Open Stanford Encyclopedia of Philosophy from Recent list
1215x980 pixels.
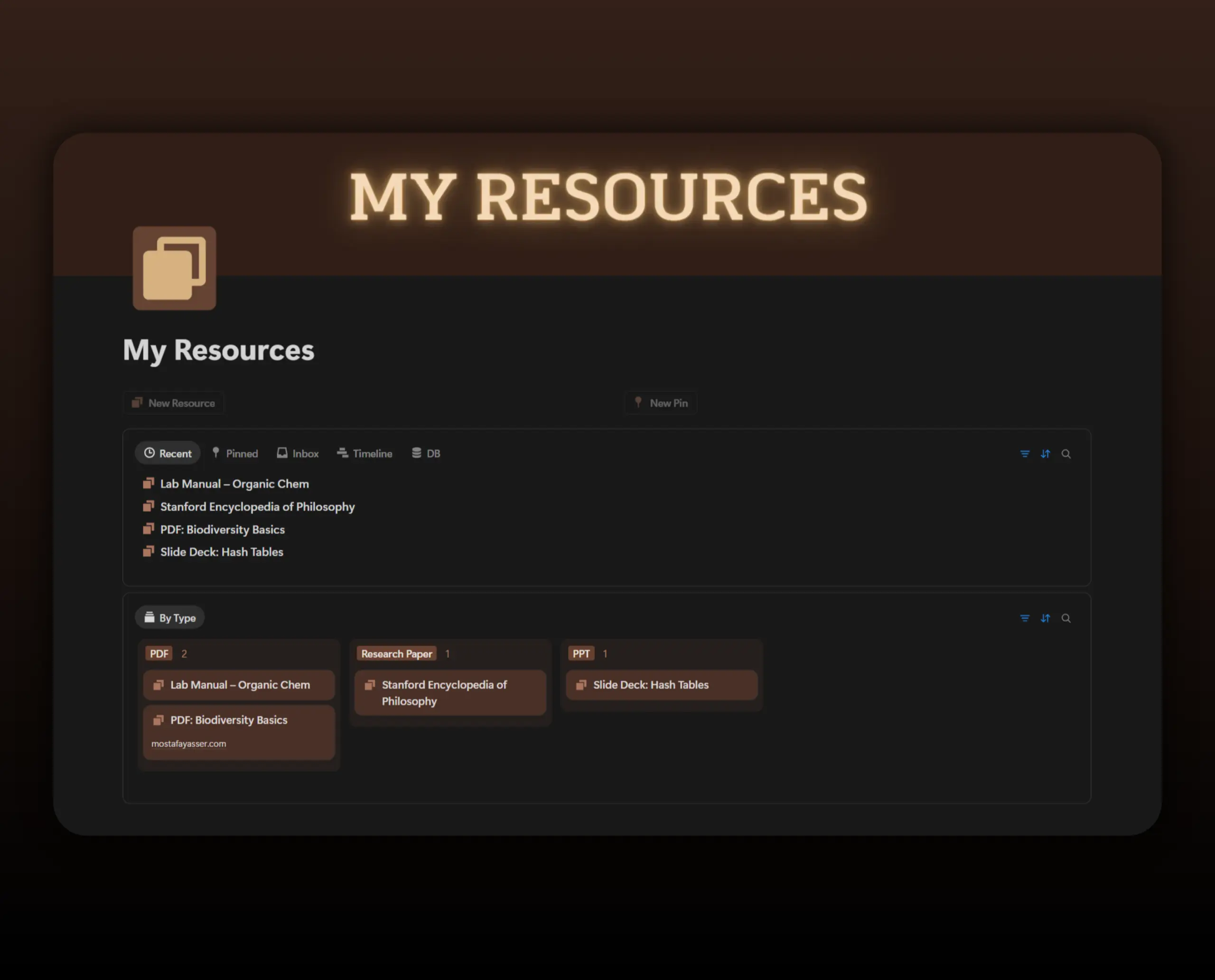click(x=257, y=506)
